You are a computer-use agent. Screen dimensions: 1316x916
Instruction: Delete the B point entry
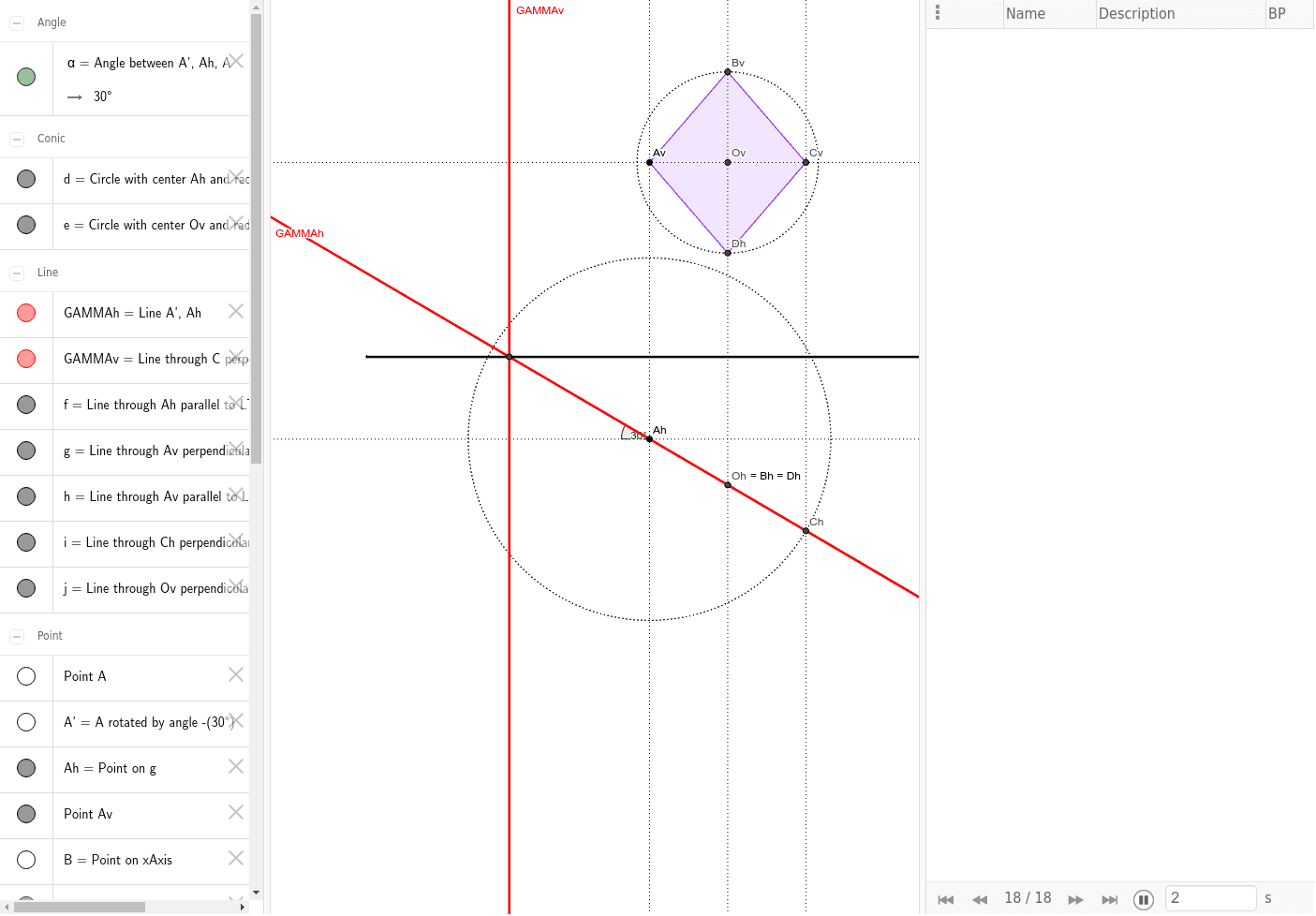pos(236,858)
